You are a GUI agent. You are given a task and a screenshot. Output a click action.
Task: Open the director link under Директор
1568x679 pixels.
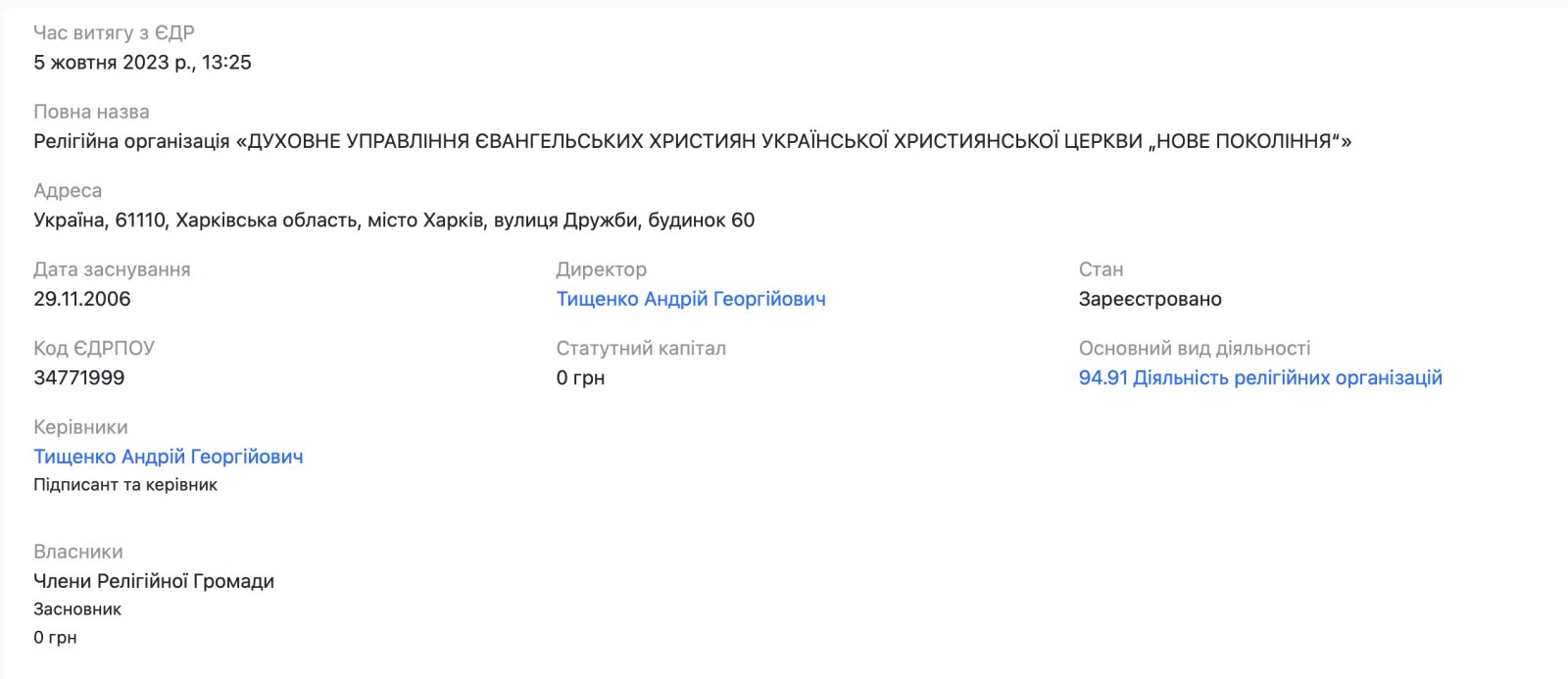pyautogui.click(x=691, y=299)
